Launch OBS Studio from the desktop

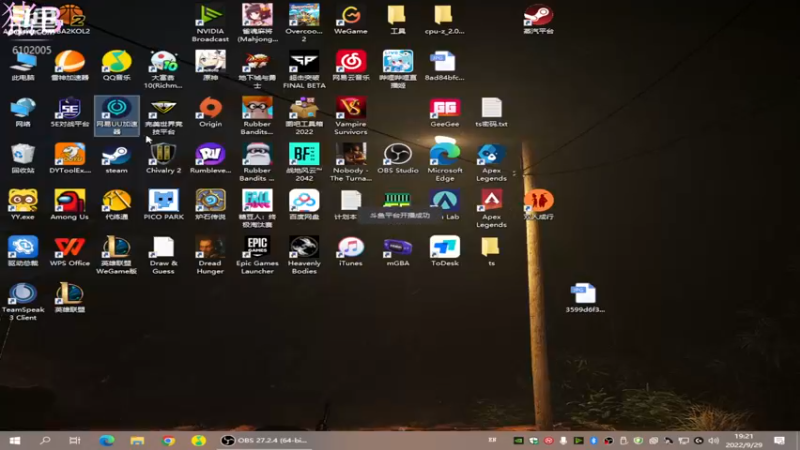click(x=397, y=159)
